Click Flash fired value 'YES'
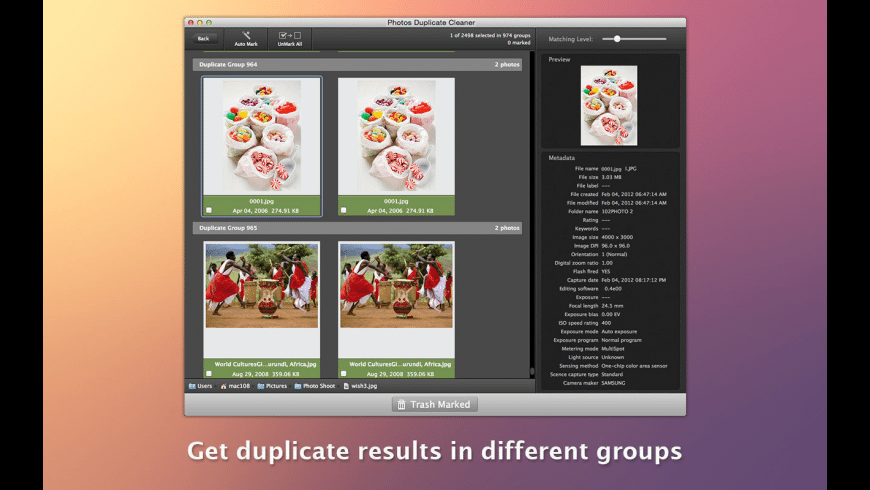This screenshot has height=490, width=870. (606, 271)
